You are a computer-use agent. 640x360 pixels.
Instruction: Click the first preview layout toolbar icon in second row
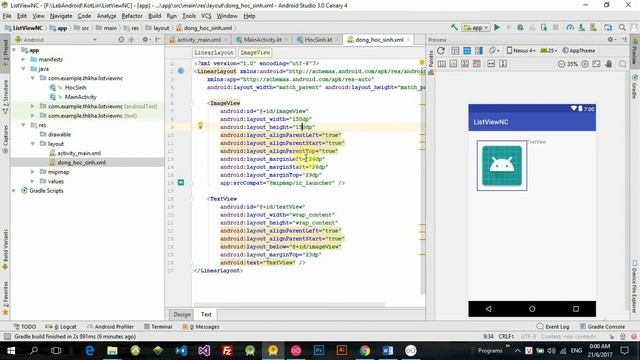(442, 64)
